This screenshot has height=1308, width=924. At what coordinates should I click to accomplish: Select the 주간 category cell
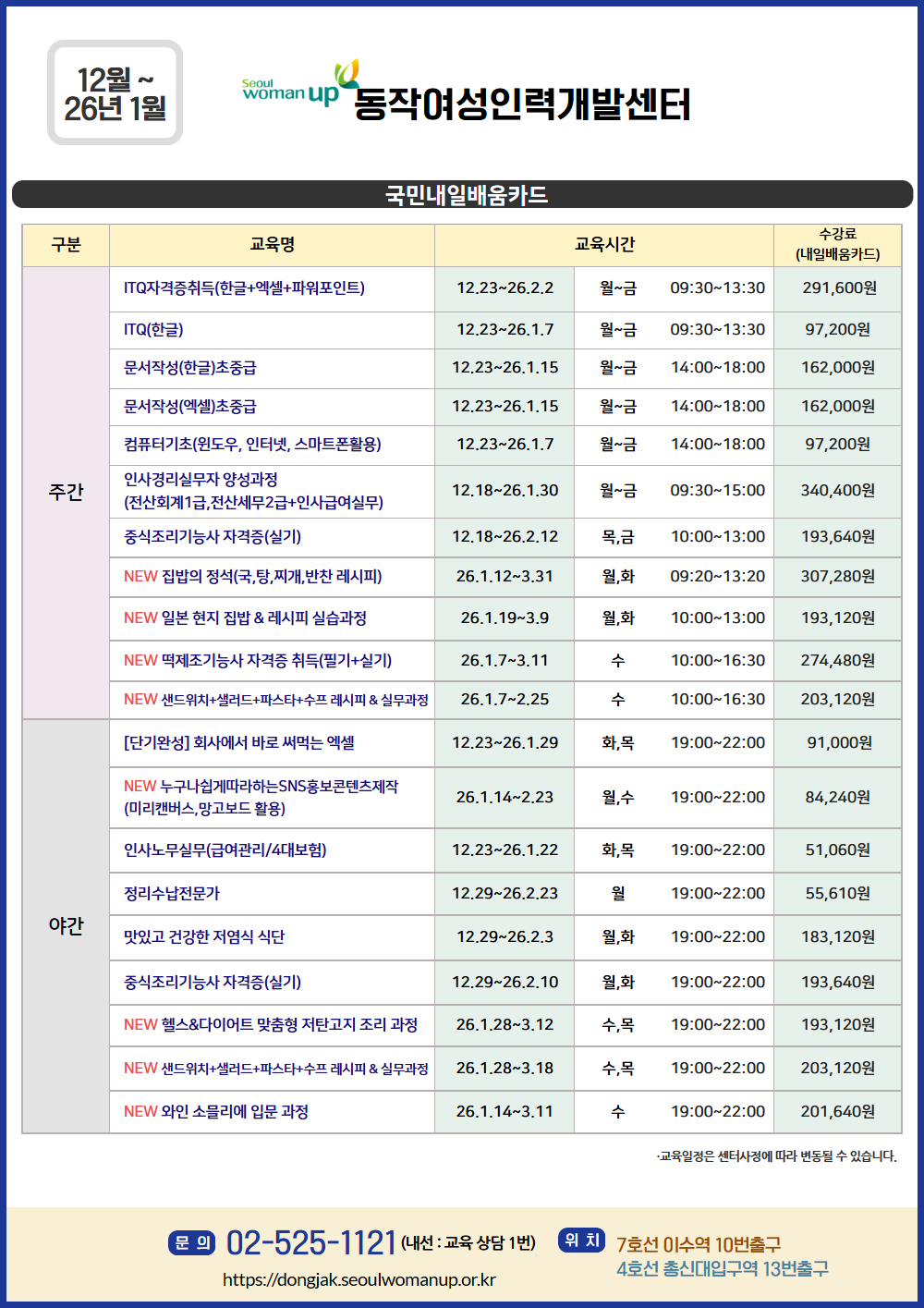66,493
